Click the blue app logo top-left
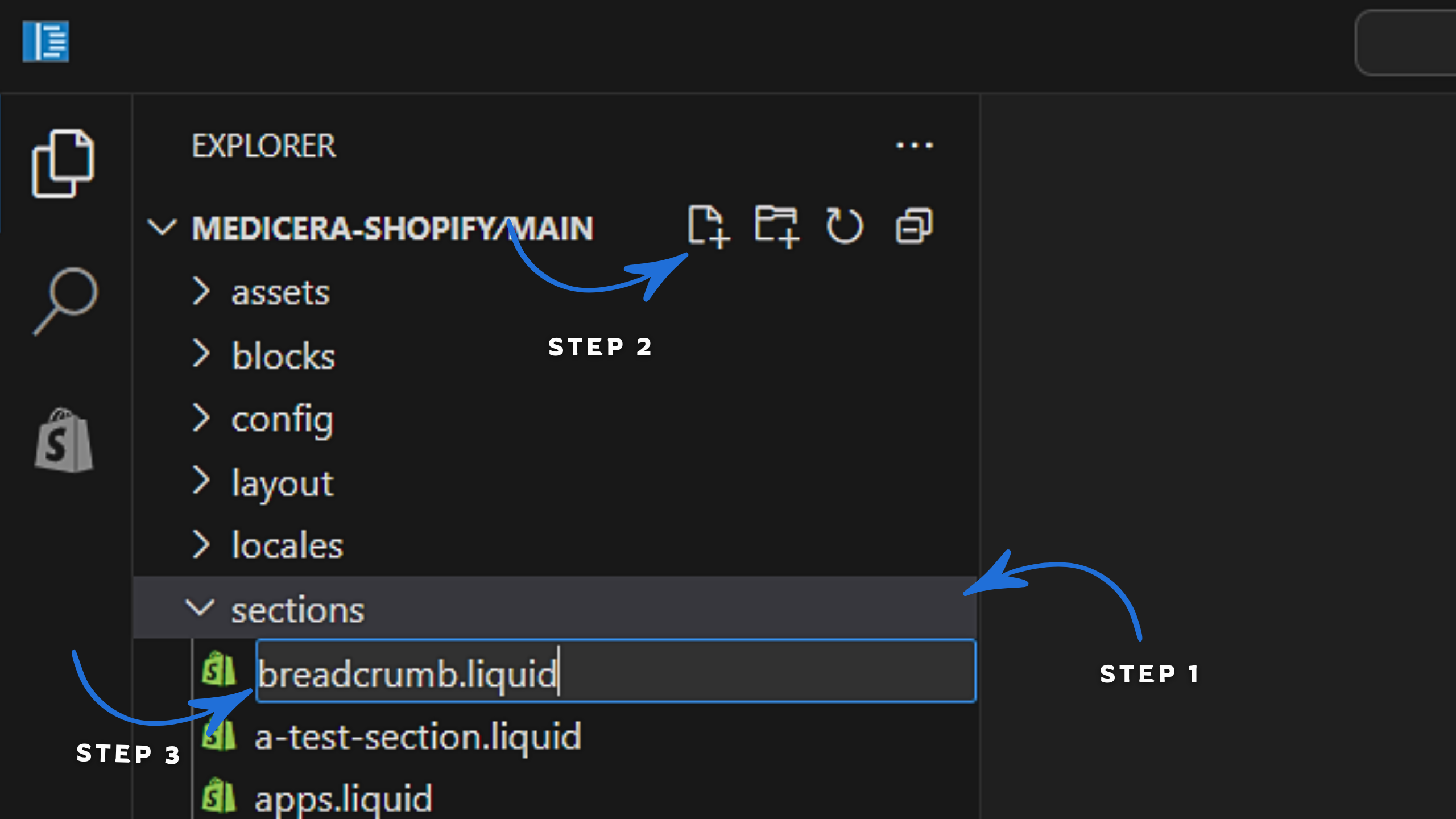 click(46, 42)
